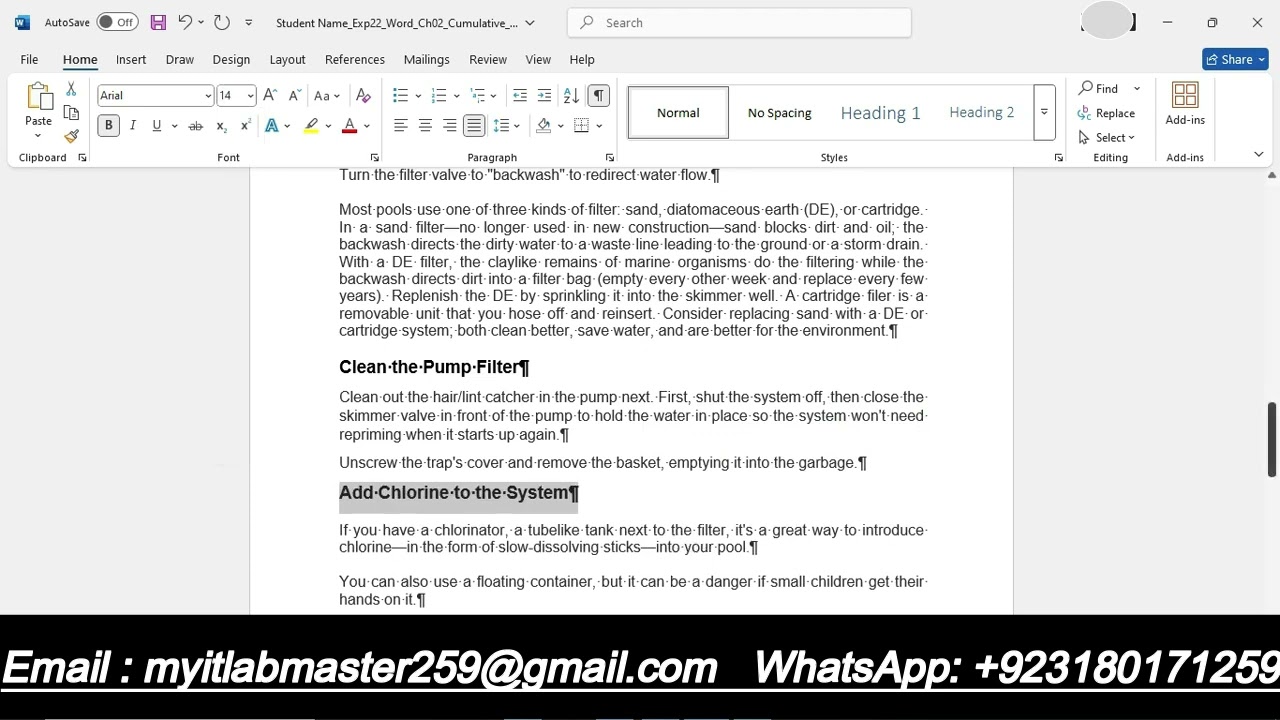This screenshot has width=1280, height=720.
Task: Click Replace in Editing group
Action: click(1106, 113)
